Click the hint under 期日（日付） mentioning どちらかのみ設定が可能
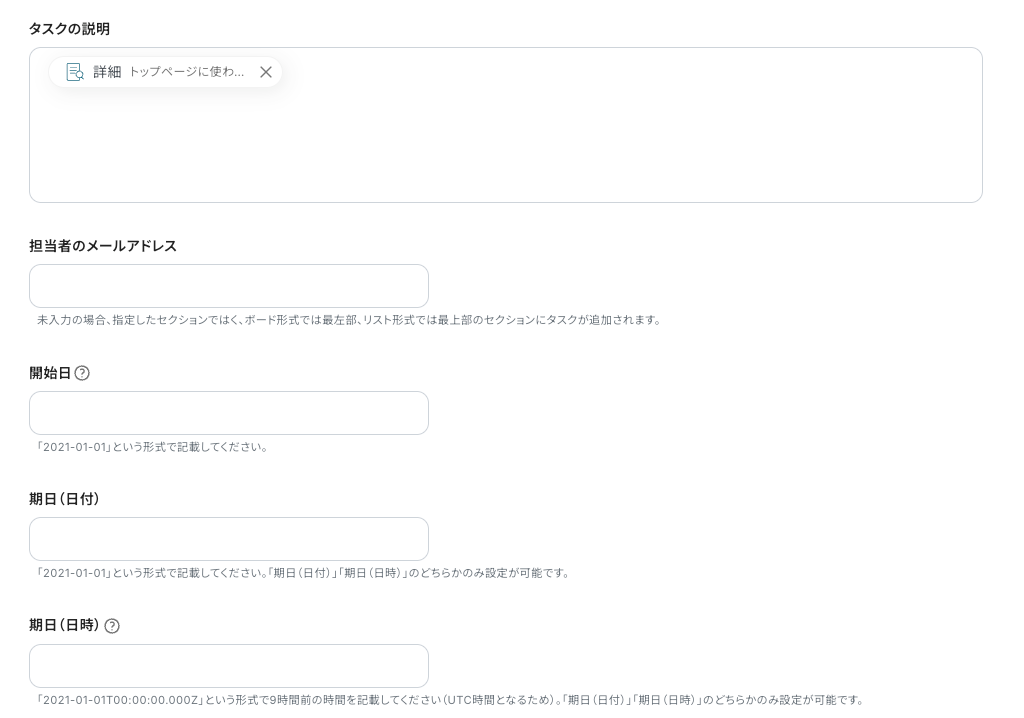The height and width of the screenshot is (718, 1024). [x=304, y=574]
